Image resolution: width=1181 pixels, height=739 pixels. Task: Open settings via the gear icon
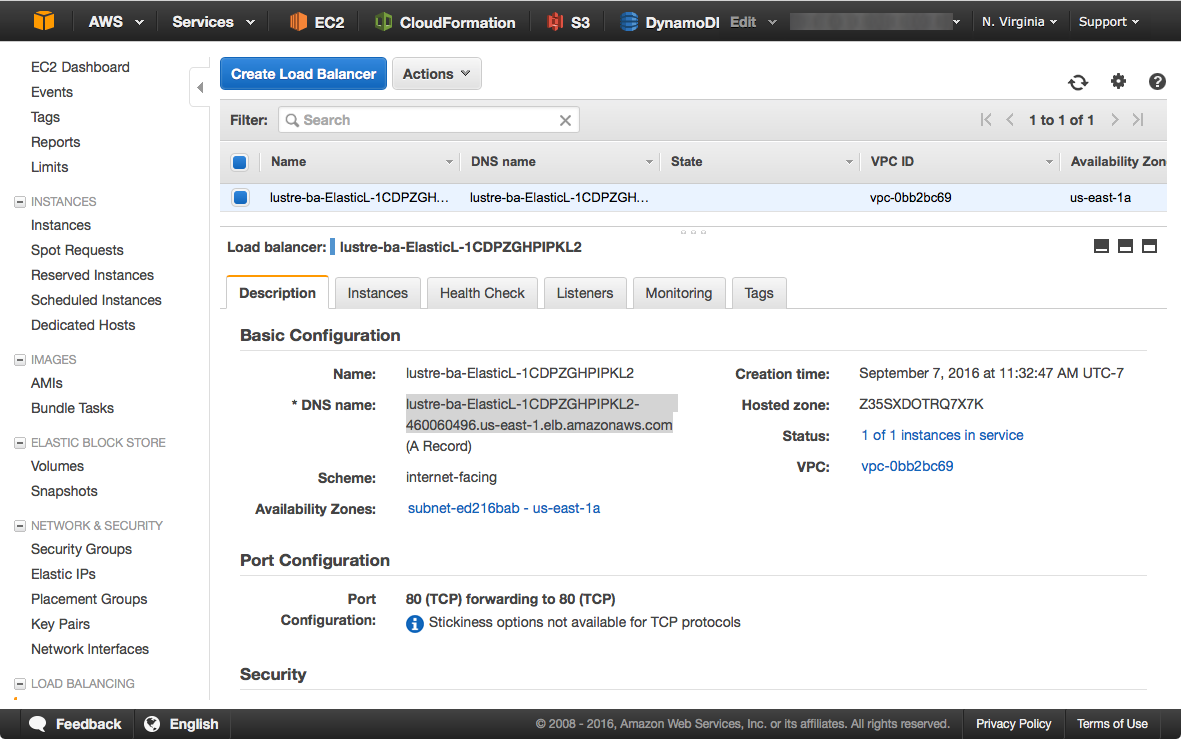point(1118,82)
